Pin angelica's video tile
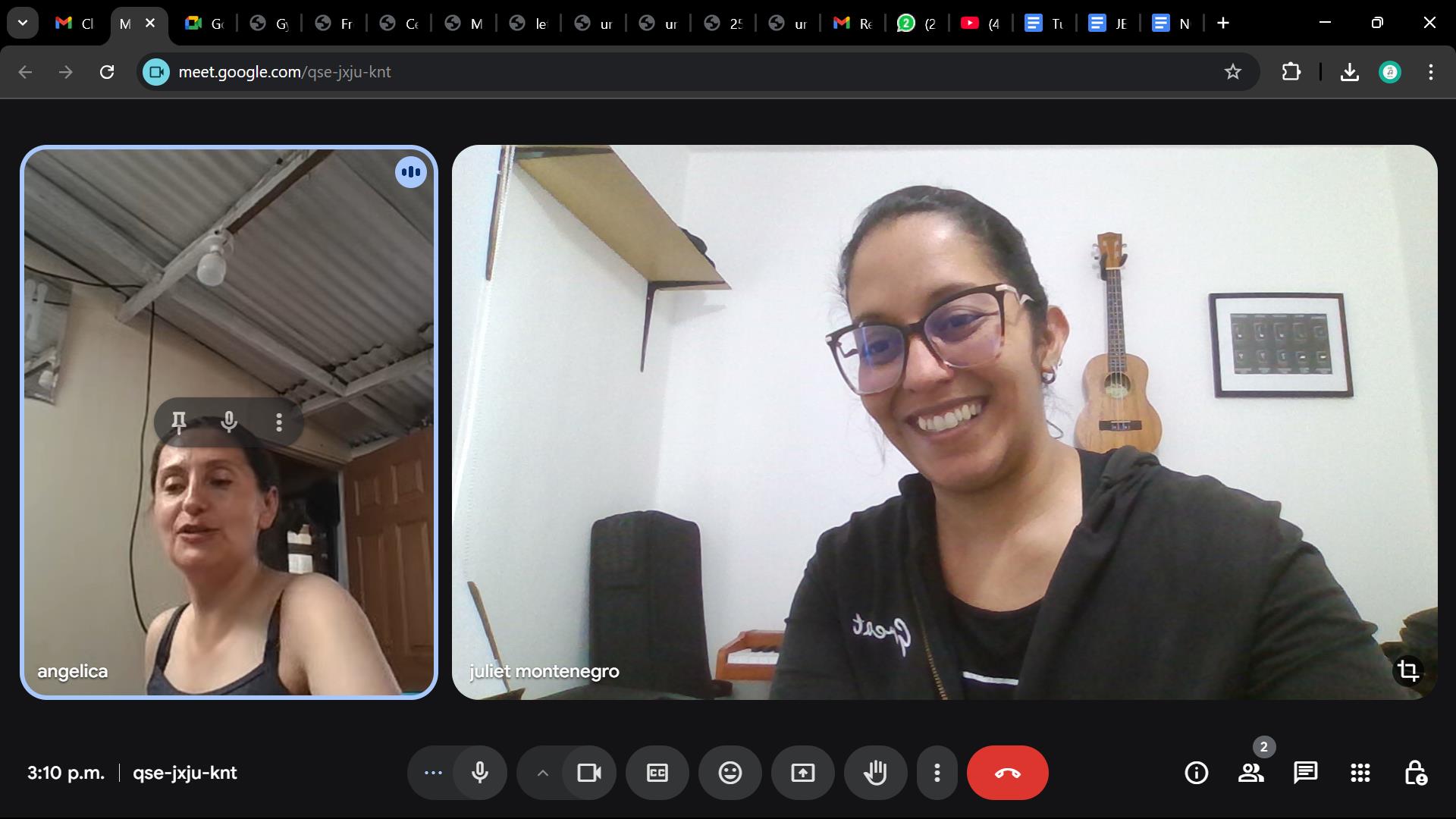1456x819 pixels. tap(179, 422)
